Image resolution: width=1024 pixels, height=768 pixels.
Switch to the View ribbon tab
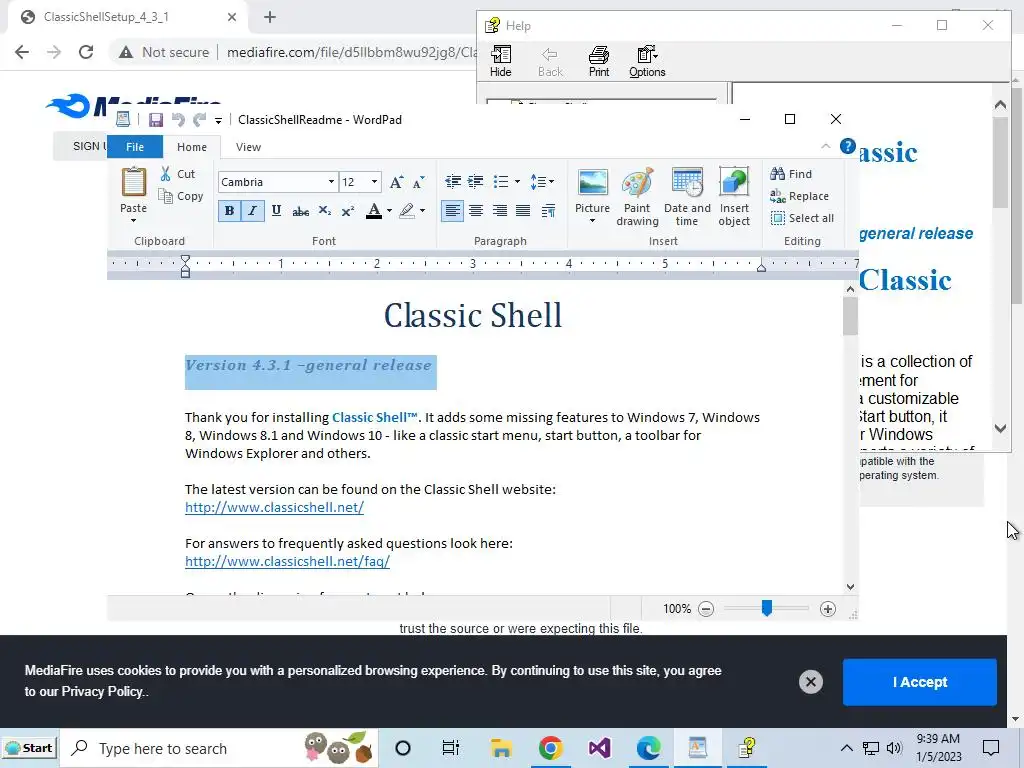(248, 147)
